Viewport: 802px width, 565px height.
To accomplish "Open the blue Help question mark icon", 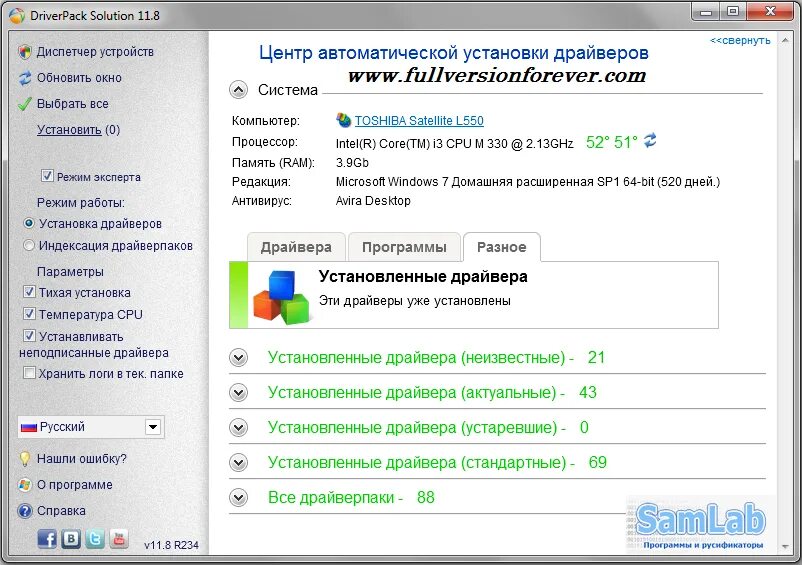I will pos(25,511).
